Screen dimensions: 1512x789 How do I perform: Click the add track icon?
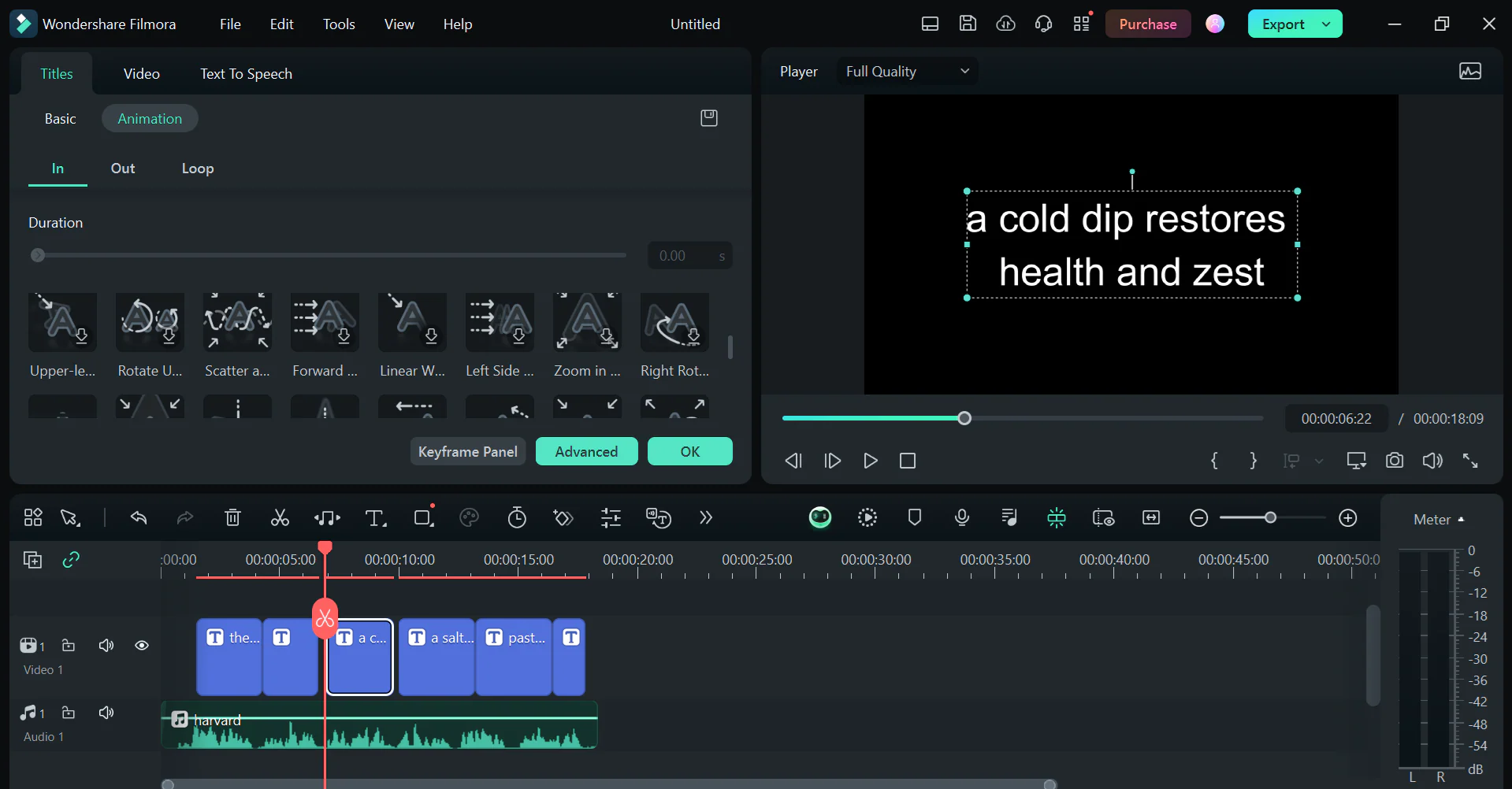click(x=32, y=560)
